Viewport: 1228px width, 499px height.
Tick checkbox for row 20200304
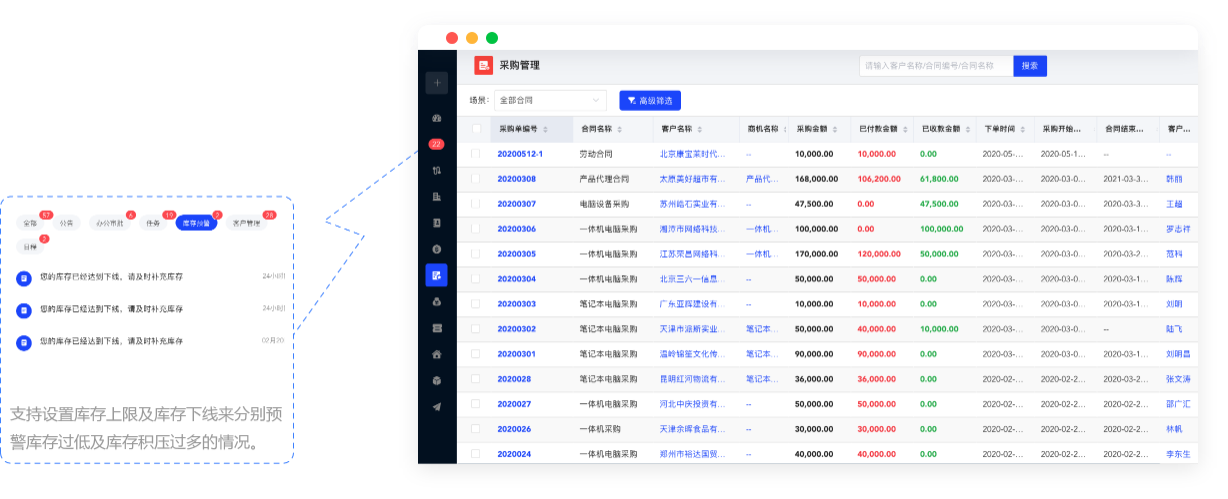[476, 279]
